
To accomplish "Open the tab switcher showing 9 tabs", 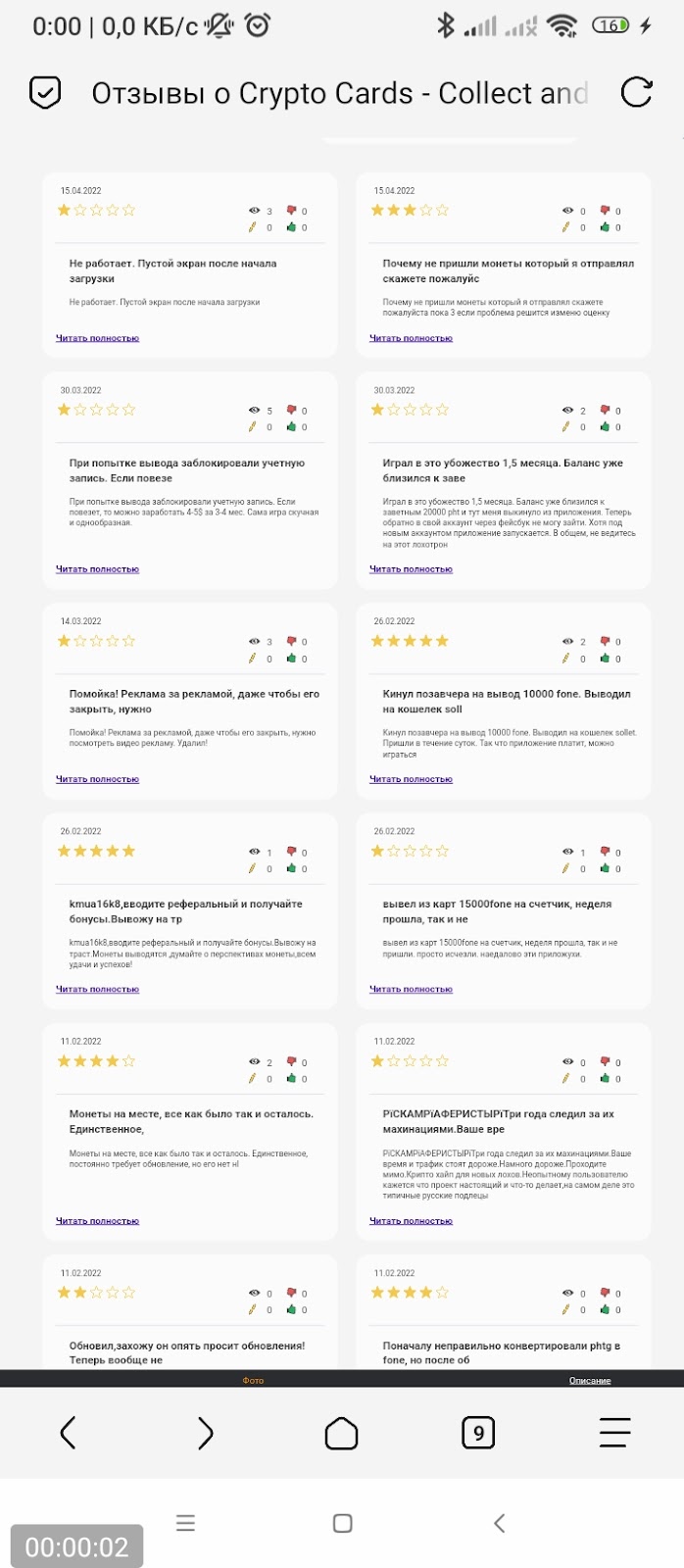I will pos(478,1433).
